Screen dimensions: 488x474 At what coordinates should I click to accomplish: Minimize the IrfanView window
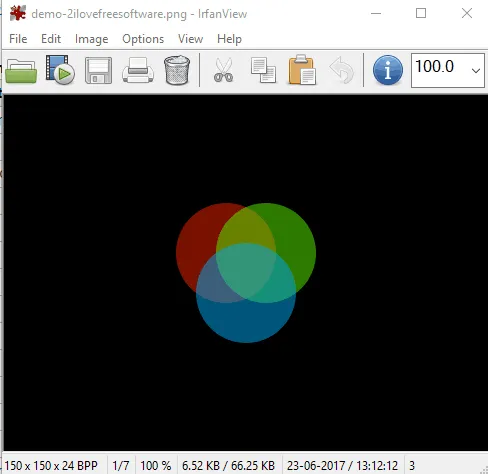[x=376, y=14]
